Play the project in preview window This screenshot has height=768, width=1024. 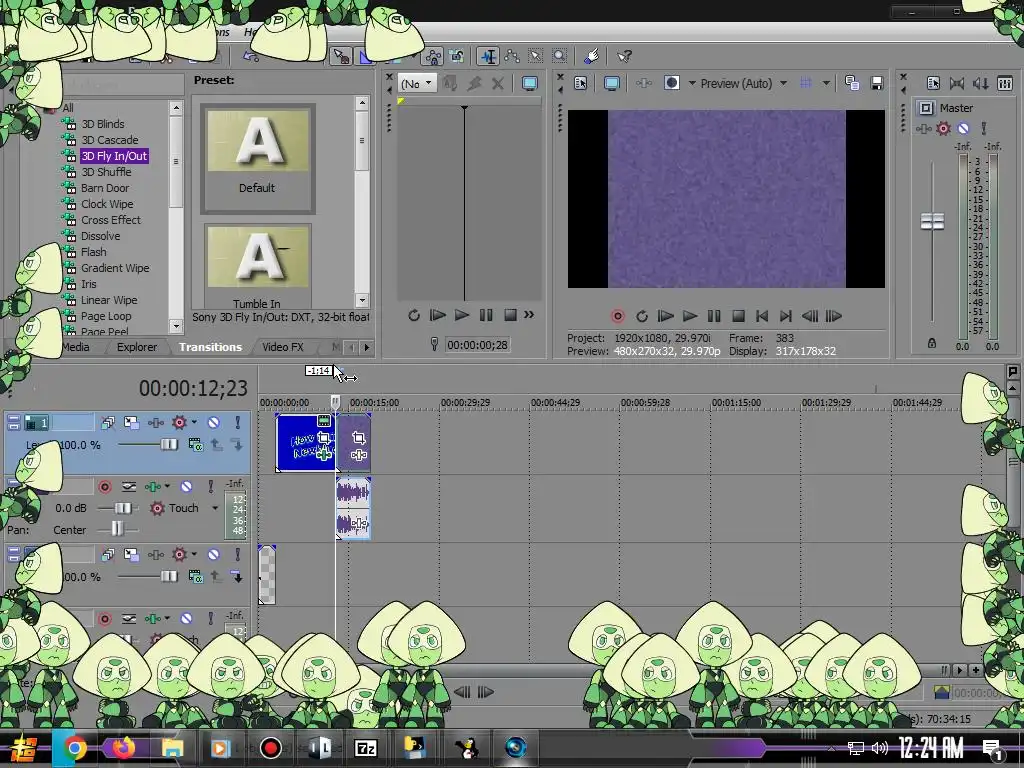click(690, 316)
